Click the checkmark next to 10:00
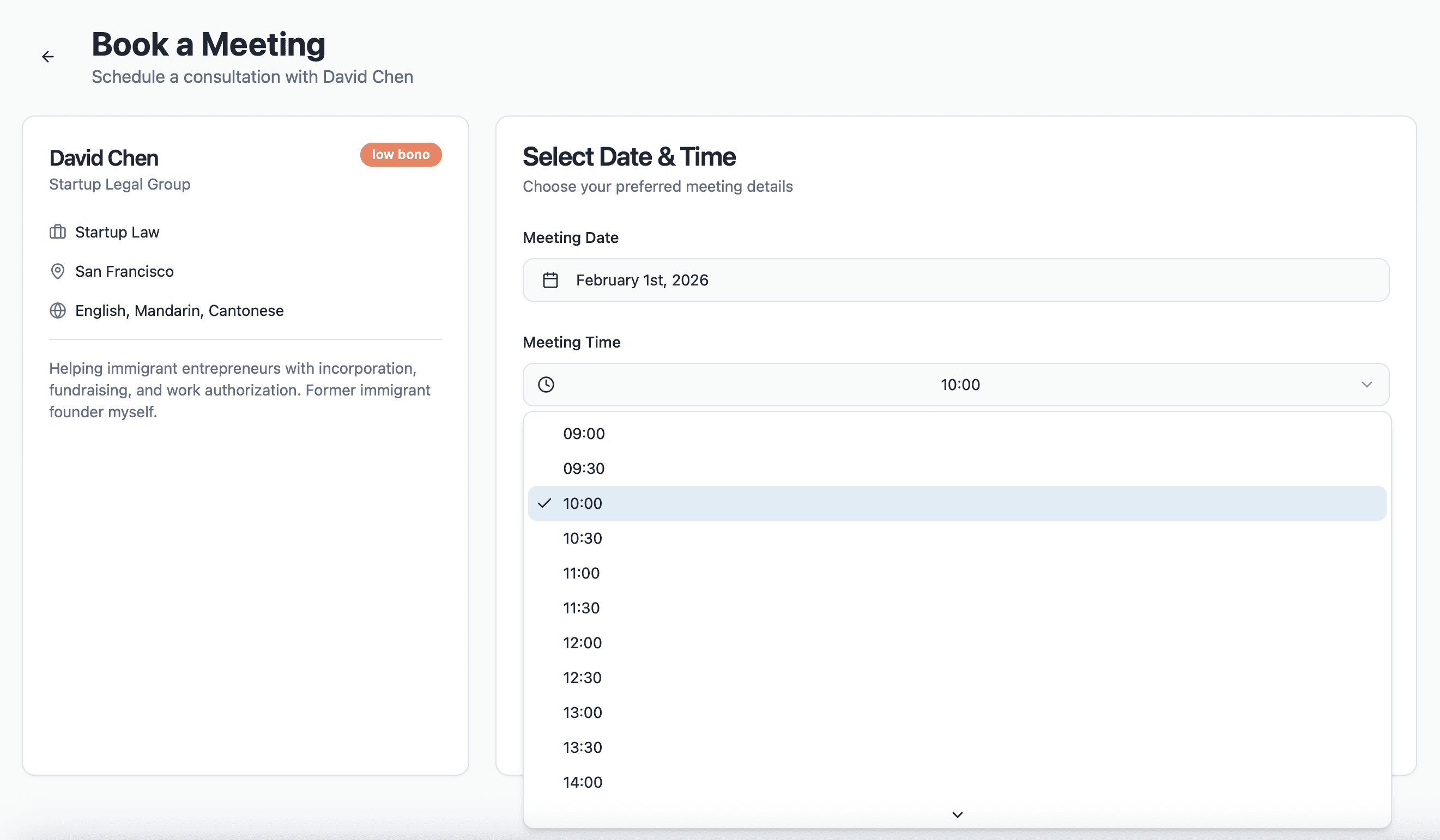The height and width of the screenshot is (840, 1440). click(544, 503)
